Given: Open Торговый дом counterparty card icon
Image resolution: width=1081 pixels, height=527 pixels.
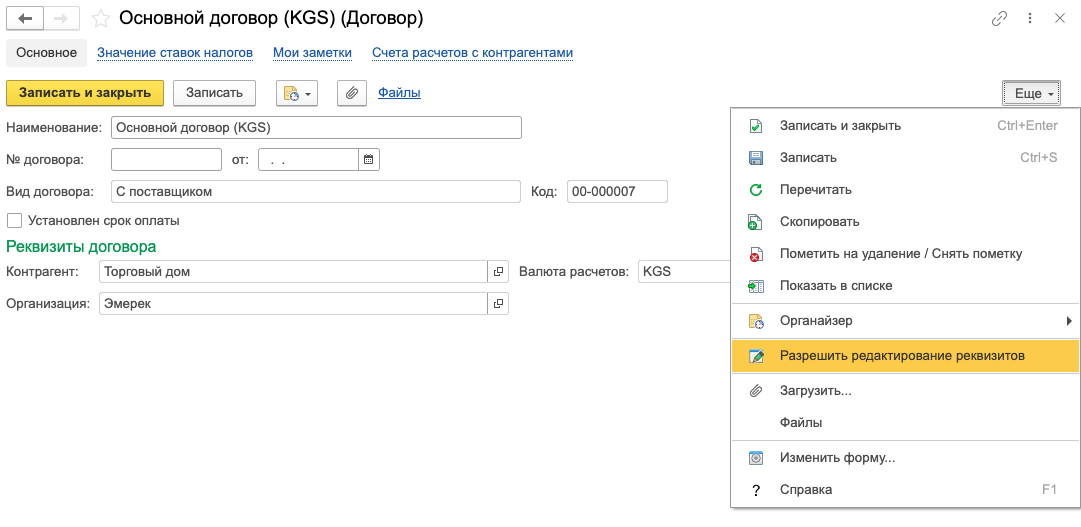Looking at the screenshot, I should point(498,272).
